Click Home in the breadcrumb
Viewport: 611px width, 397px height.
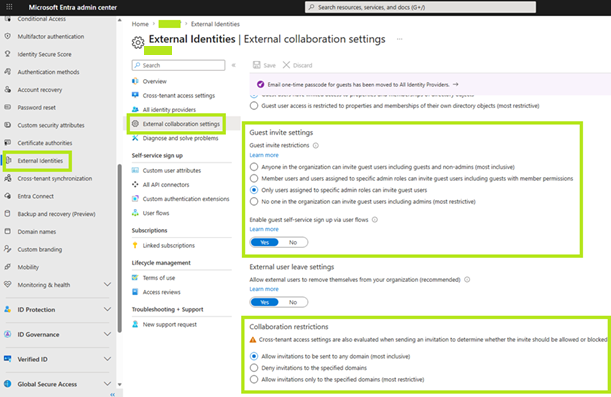(140, 24)
